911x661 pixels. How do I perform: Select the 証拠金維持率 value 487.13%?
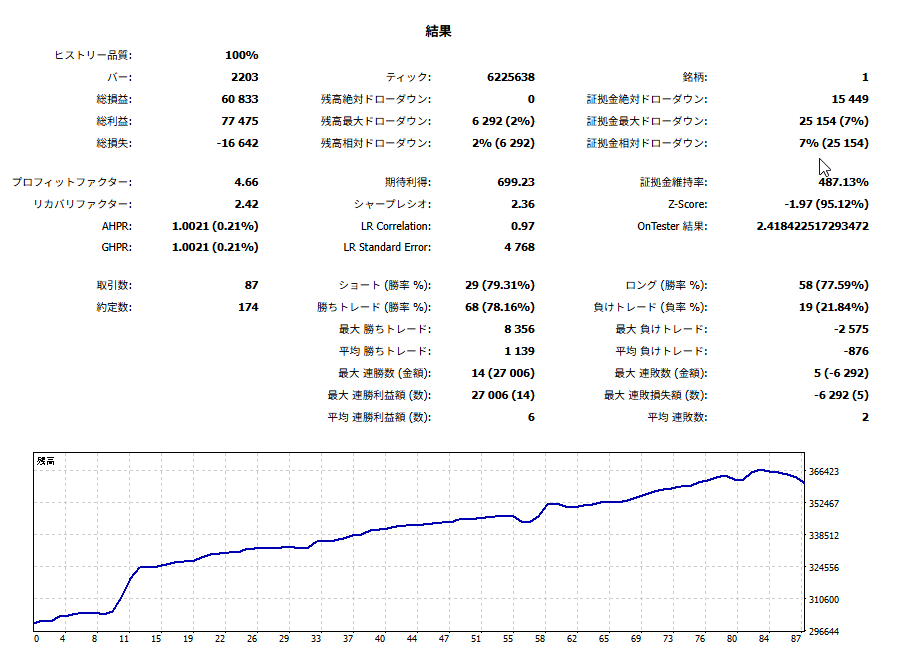click(844, 182)
